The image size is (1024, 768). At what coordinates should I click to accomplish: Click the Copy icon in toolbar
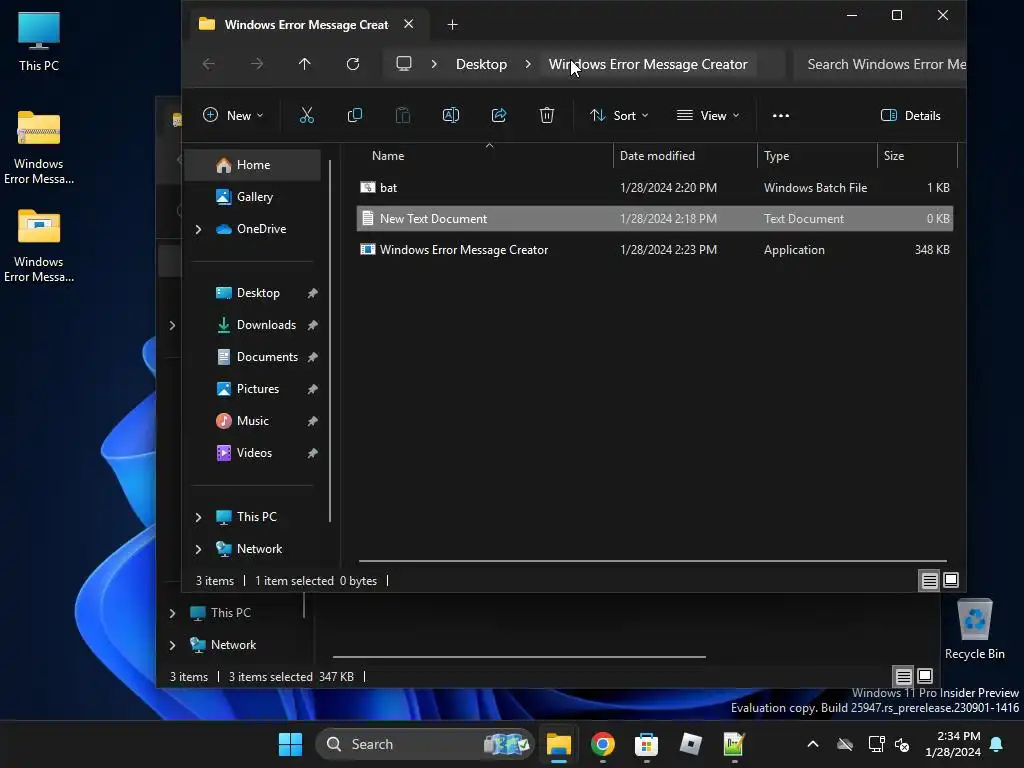coord(355,116)
